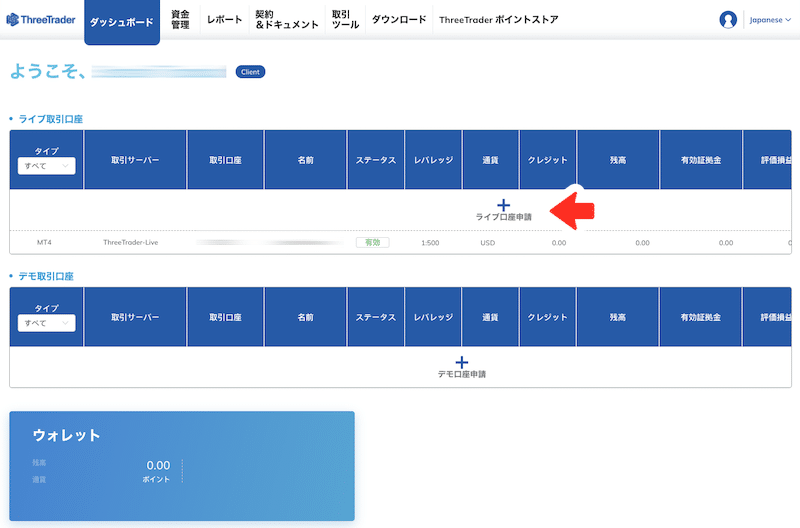Click the 0.00 ポイント wallet balance
The image size is (800, 528).
pyautogui.click(x=157, y=471)
